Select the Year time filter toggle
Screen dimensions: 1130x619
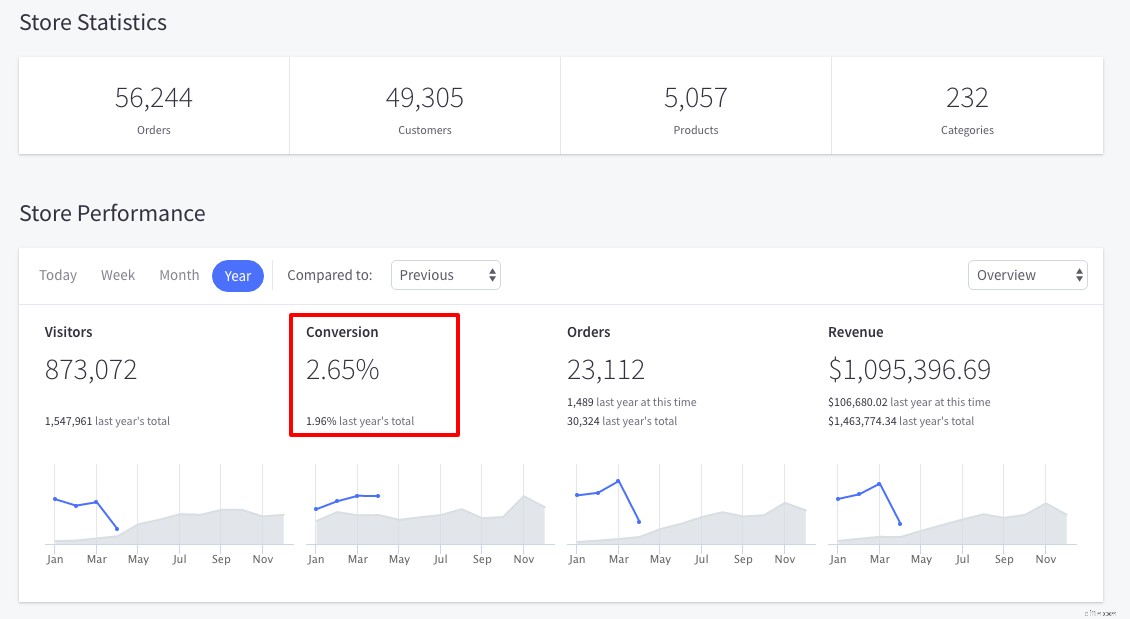[x=237, y=275]
